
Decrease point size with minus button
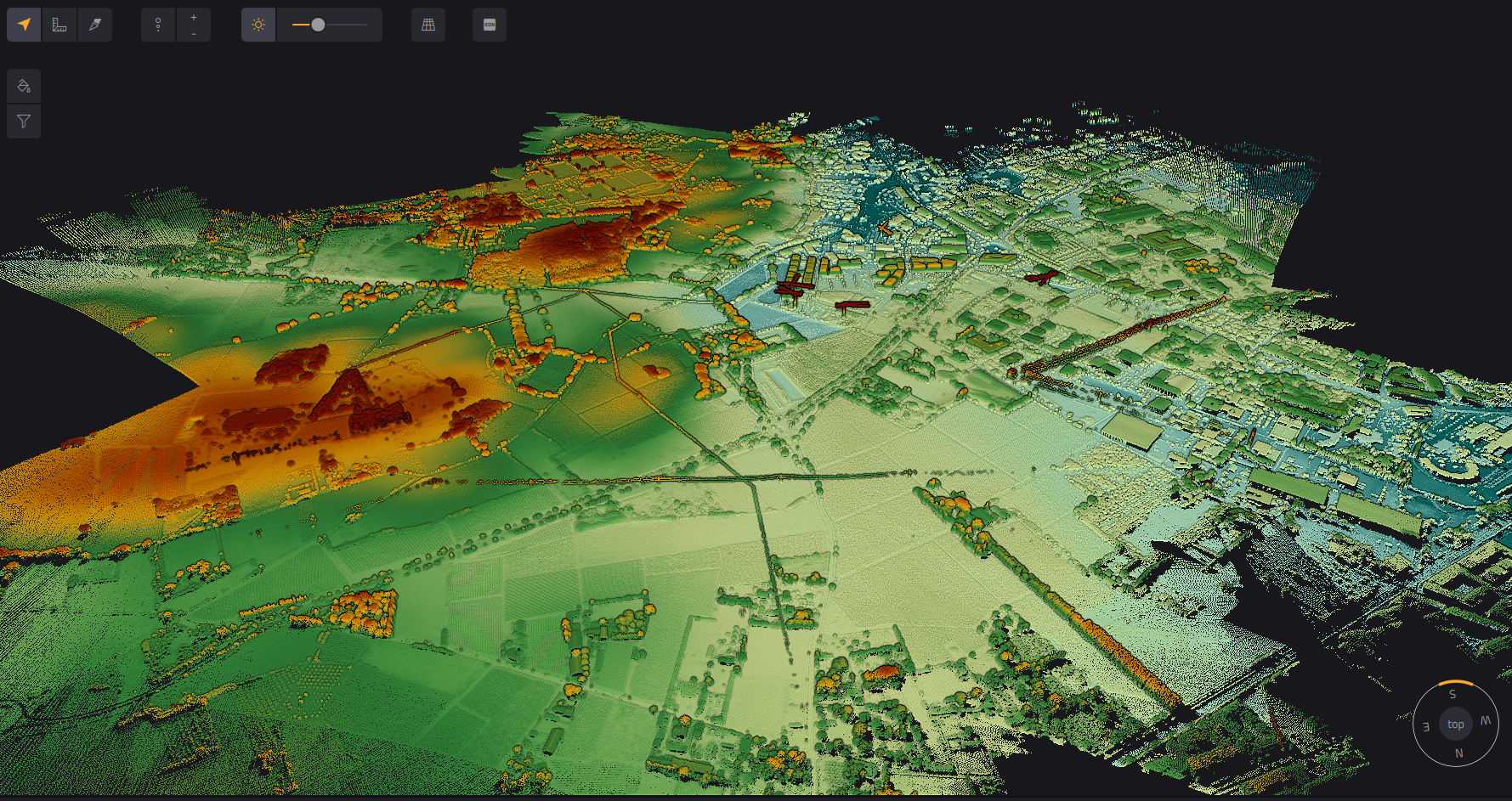click(194, 33)
